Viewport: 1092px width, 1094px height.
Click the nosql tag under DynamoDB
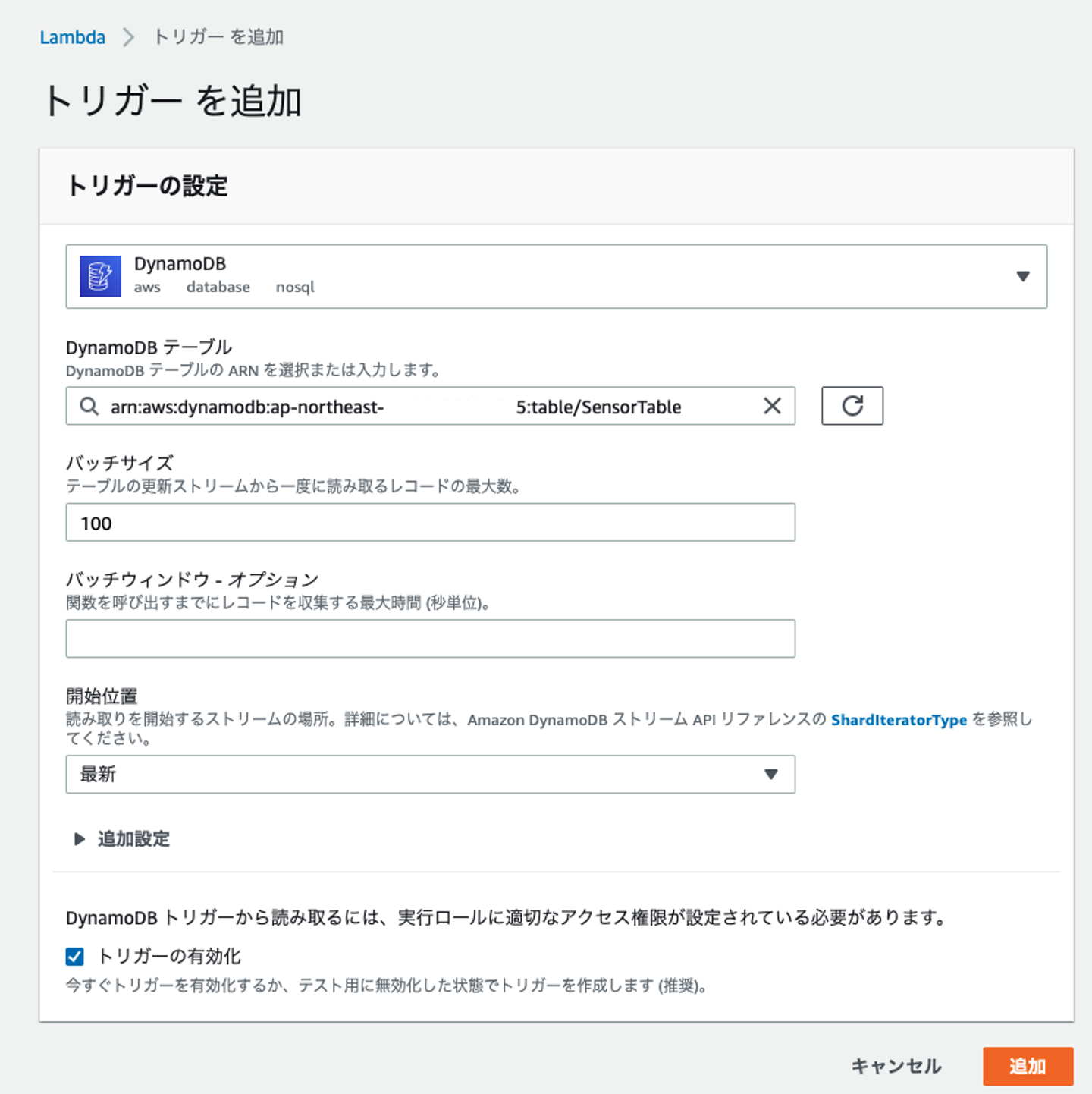point(295,287)
